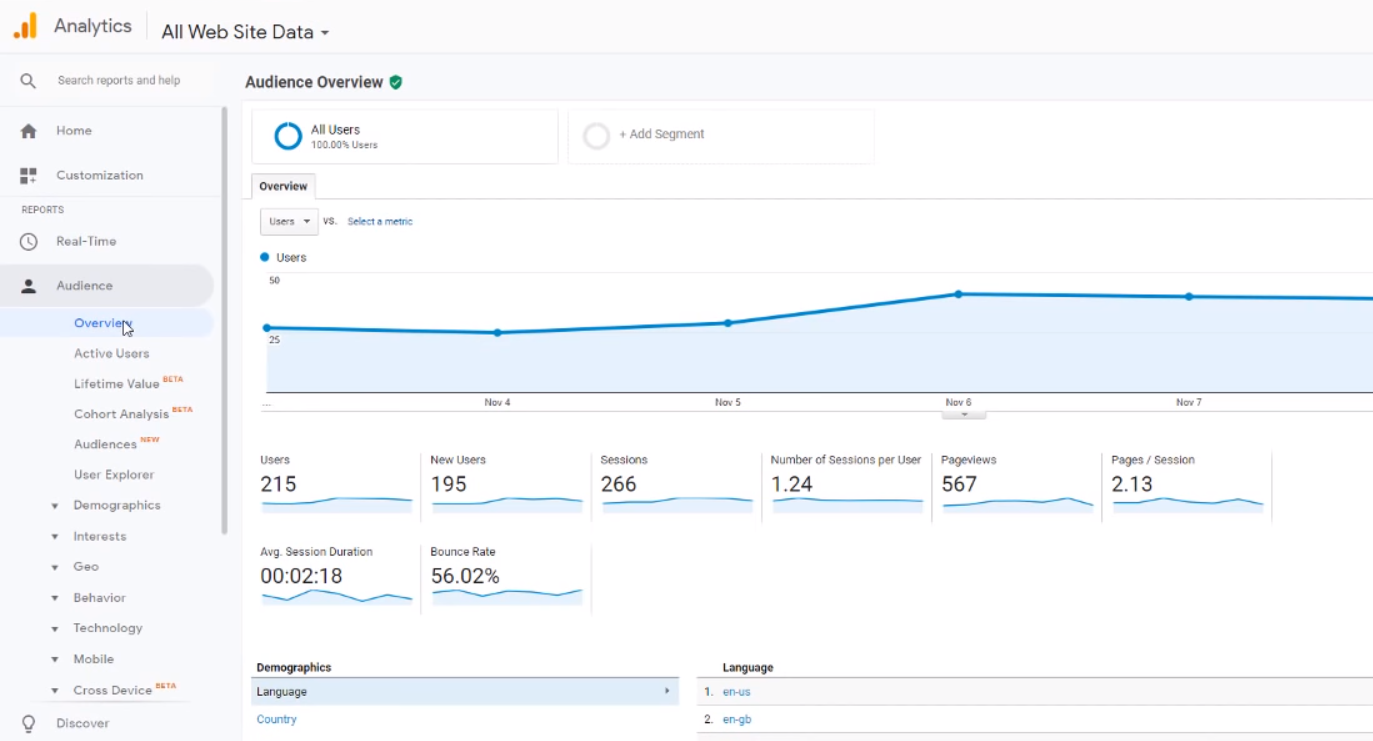
Task: Click the All Users blue circle icon
Action: point(288,136)
